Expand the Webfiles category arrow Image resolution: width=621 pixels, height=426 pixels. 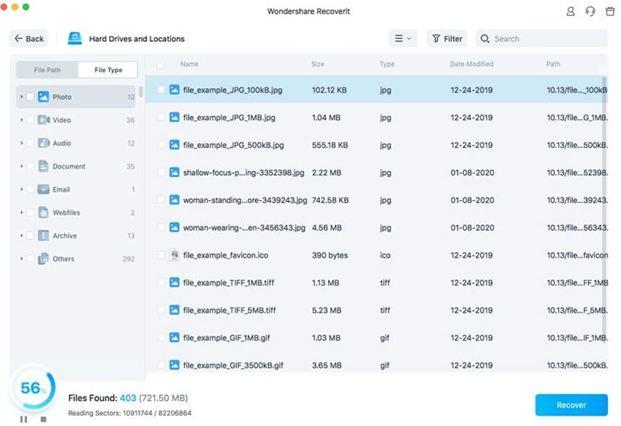pyautogui.click(x=21, y=212)
